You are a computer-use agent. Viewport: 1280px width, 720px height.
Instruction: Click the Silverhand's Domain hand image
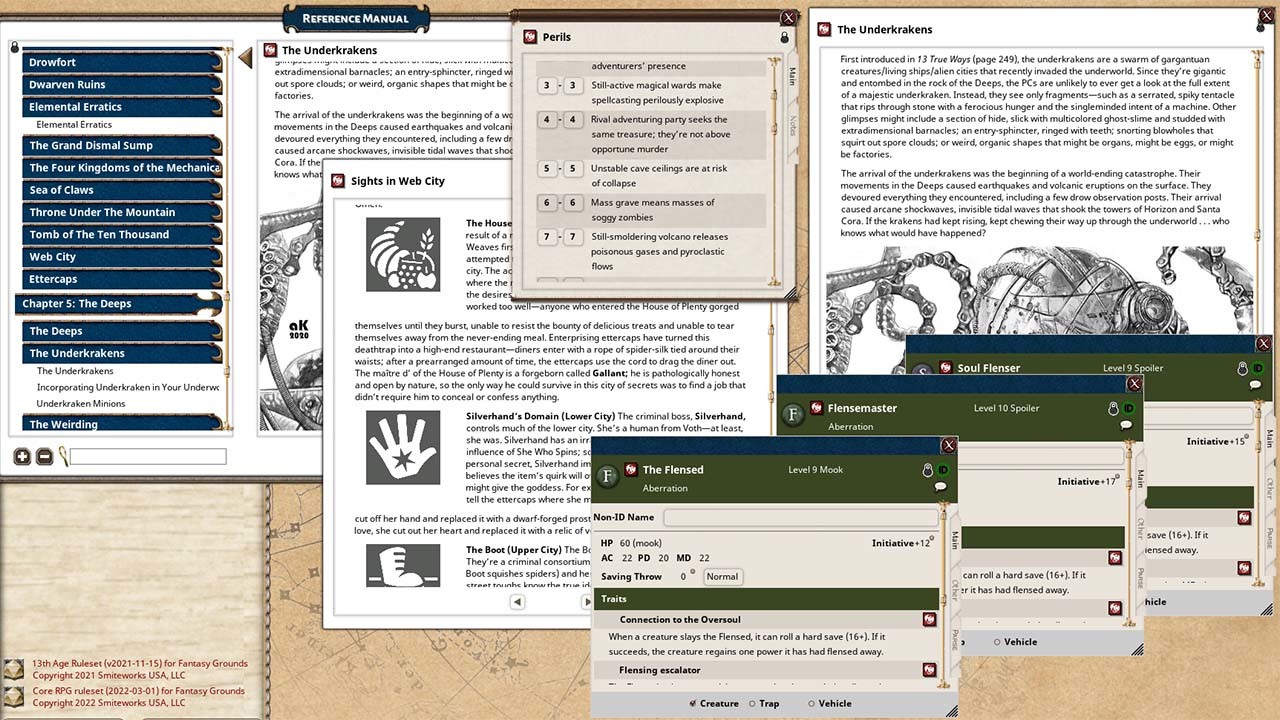coord(403,447)
